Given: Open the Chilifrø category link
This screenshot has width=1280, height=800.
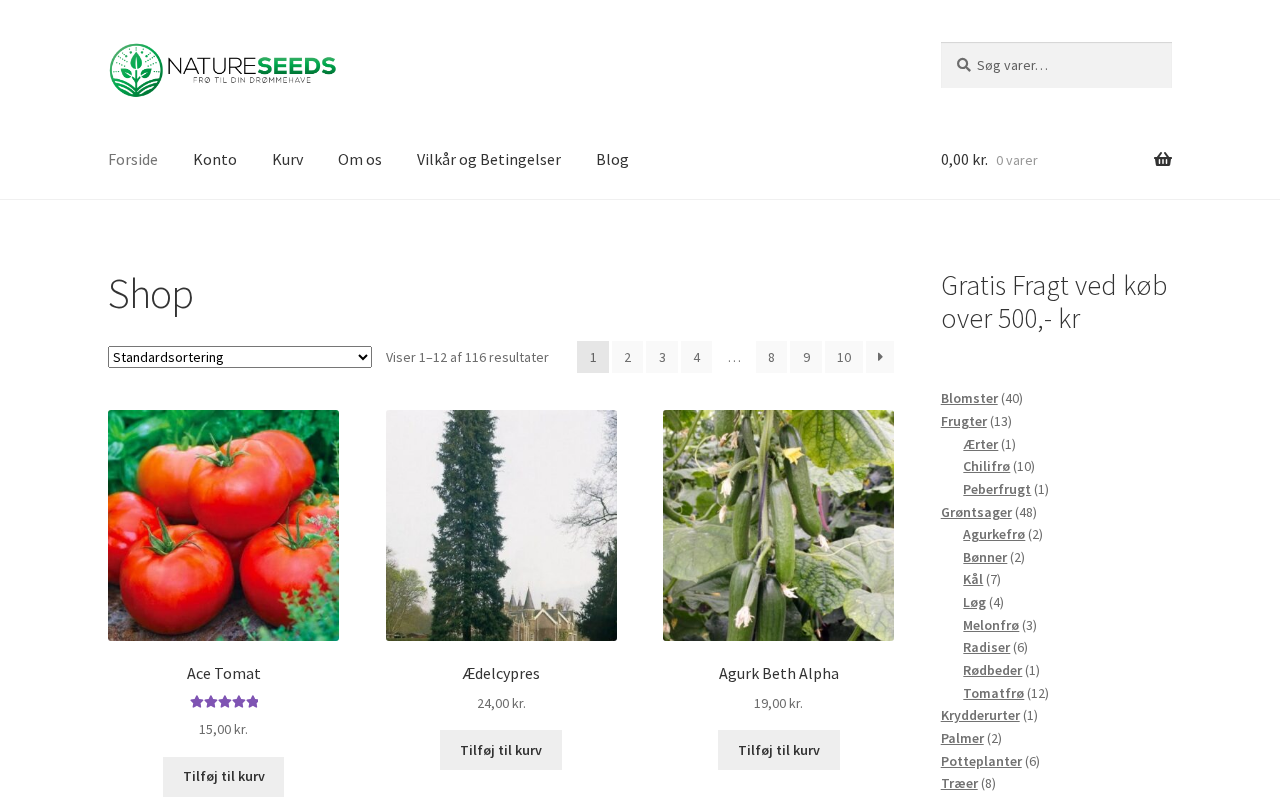Looking at the screenshot, I should (x=986, y=466).
